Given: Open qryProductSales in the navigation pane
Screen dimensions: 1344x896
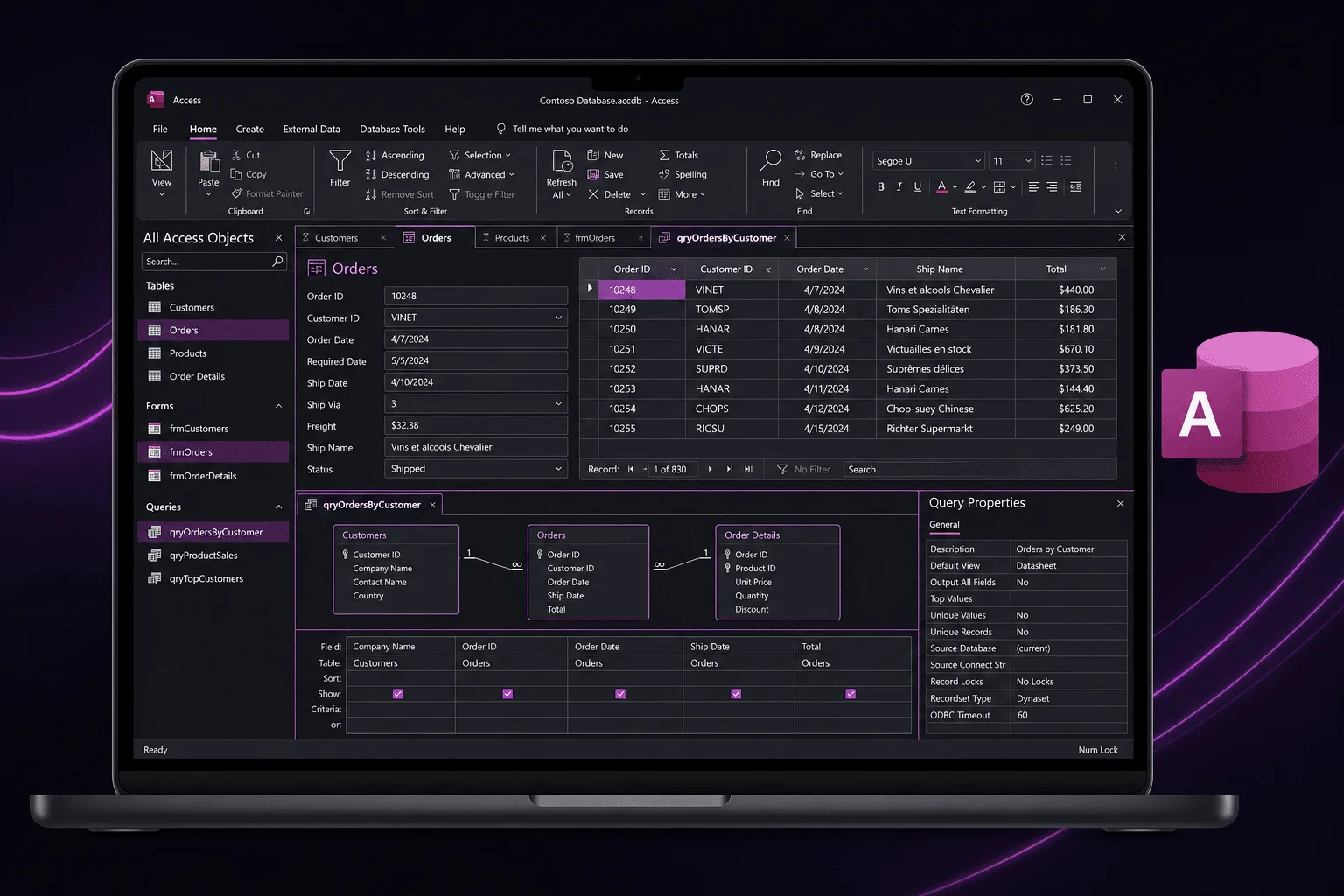Looking at the screenshot, I should [204, 556].
